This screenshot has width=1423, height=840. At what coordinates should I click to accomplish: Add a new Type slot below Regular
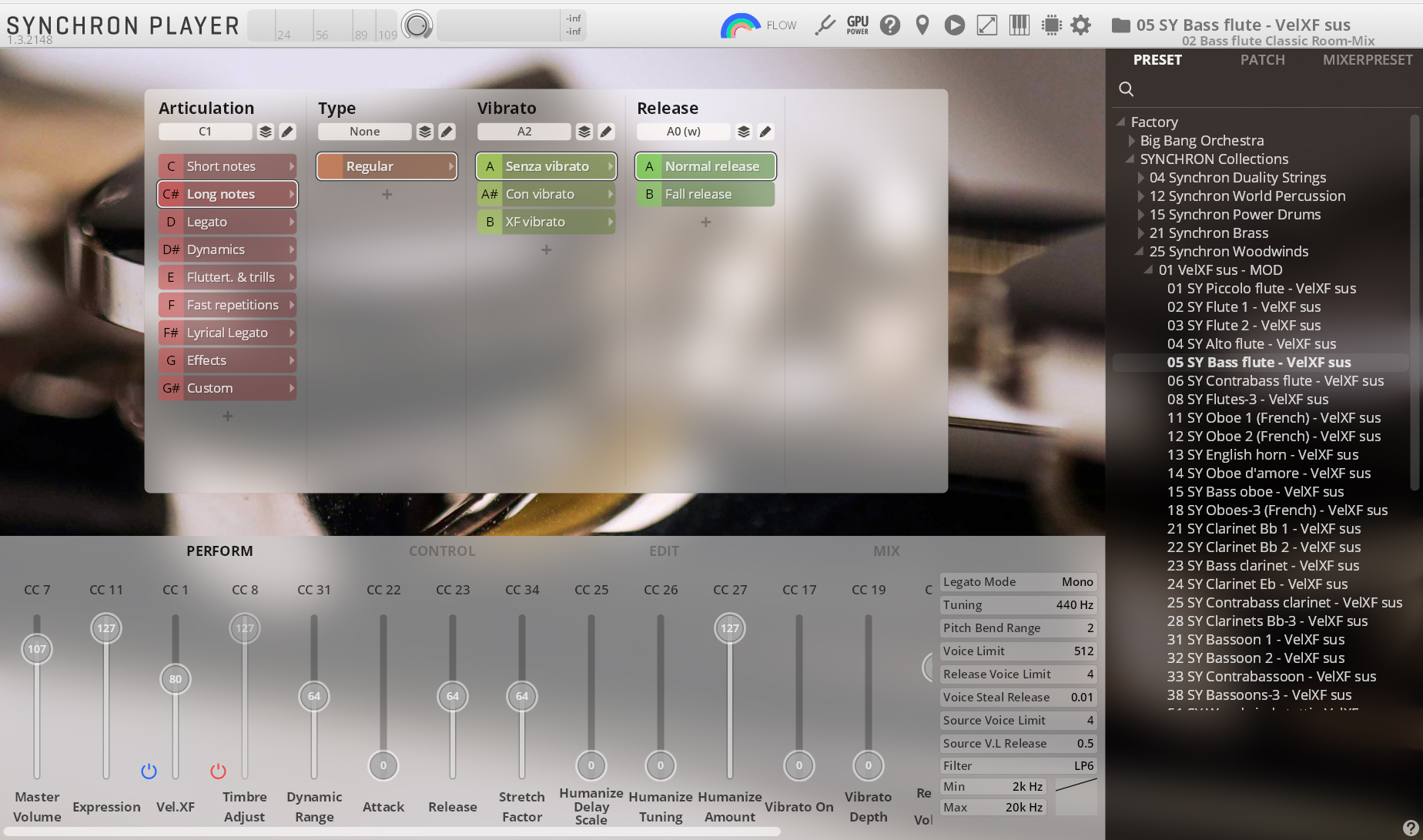[x=387, y=194]
